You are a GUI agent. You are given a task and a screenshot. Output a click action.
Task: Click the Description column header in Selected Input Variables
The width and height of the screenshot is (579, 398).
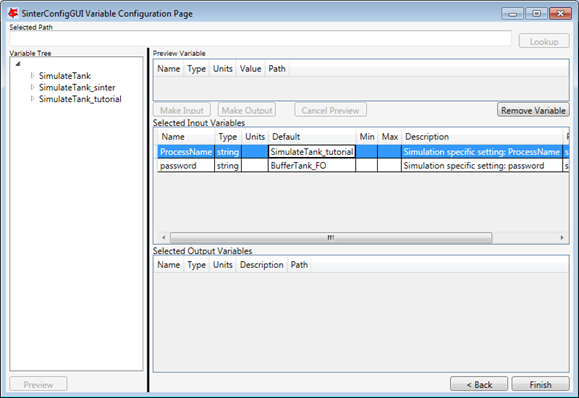[482, 137]
